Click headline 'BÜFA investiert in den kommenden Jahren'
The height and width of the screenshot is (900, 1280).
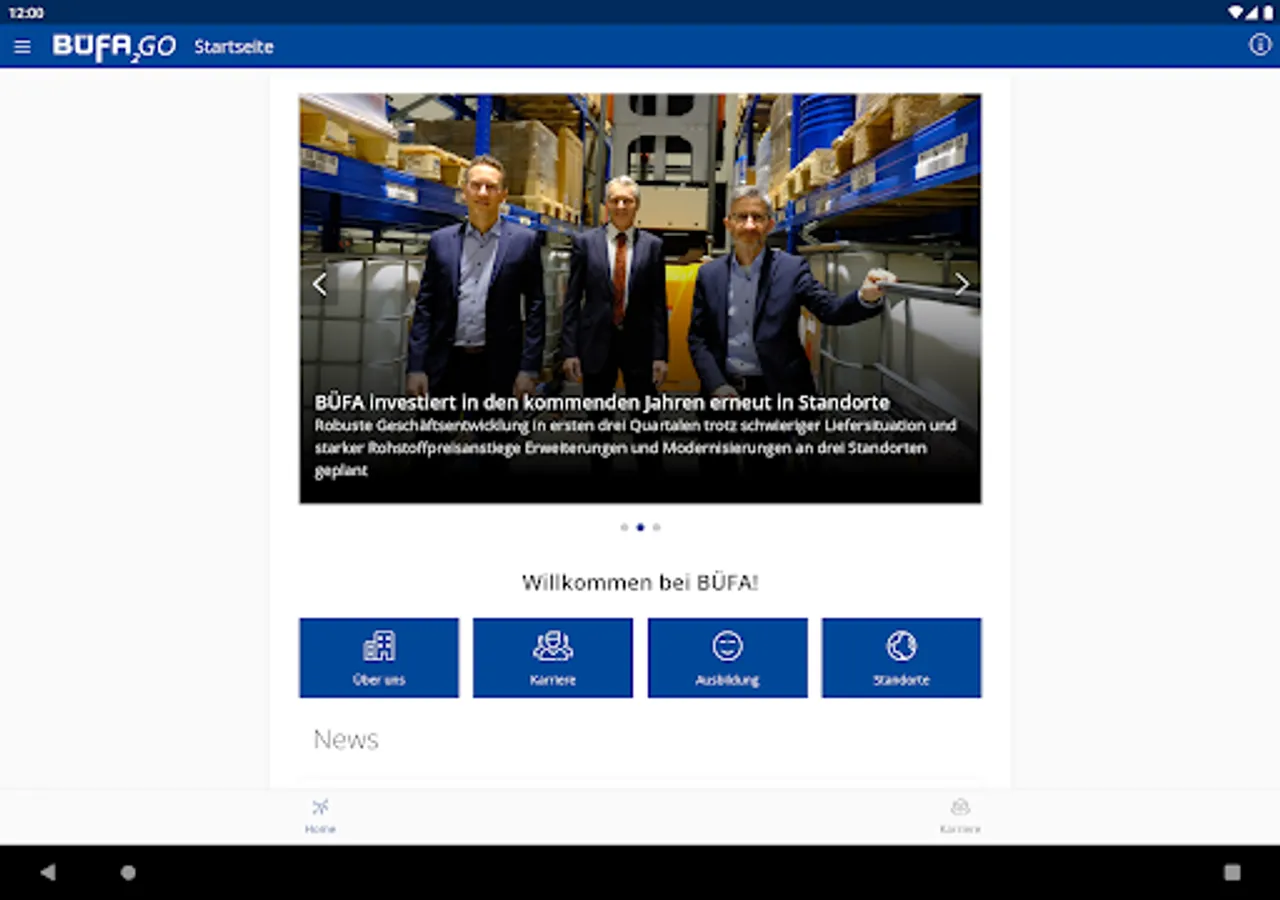pos(602,403)
